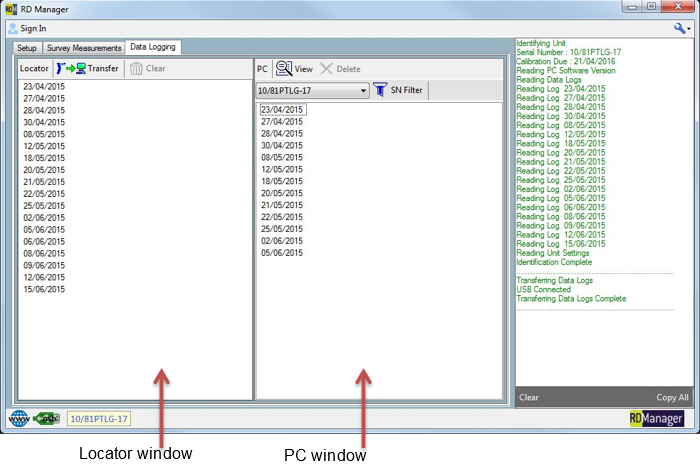
Task: Select 12/05/2015 in the Locator list
Action: pyautogui.click(x=44, y=146)
